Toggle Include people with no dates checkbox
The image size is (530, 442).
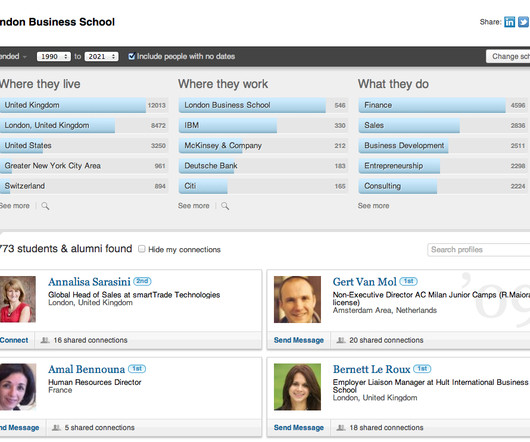tap(132, 56)
